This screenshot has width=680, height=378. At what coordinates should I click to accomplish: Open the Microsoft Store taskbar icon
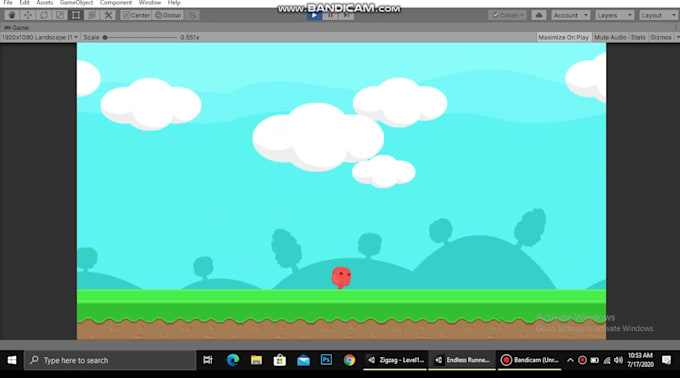pos(280,360)
